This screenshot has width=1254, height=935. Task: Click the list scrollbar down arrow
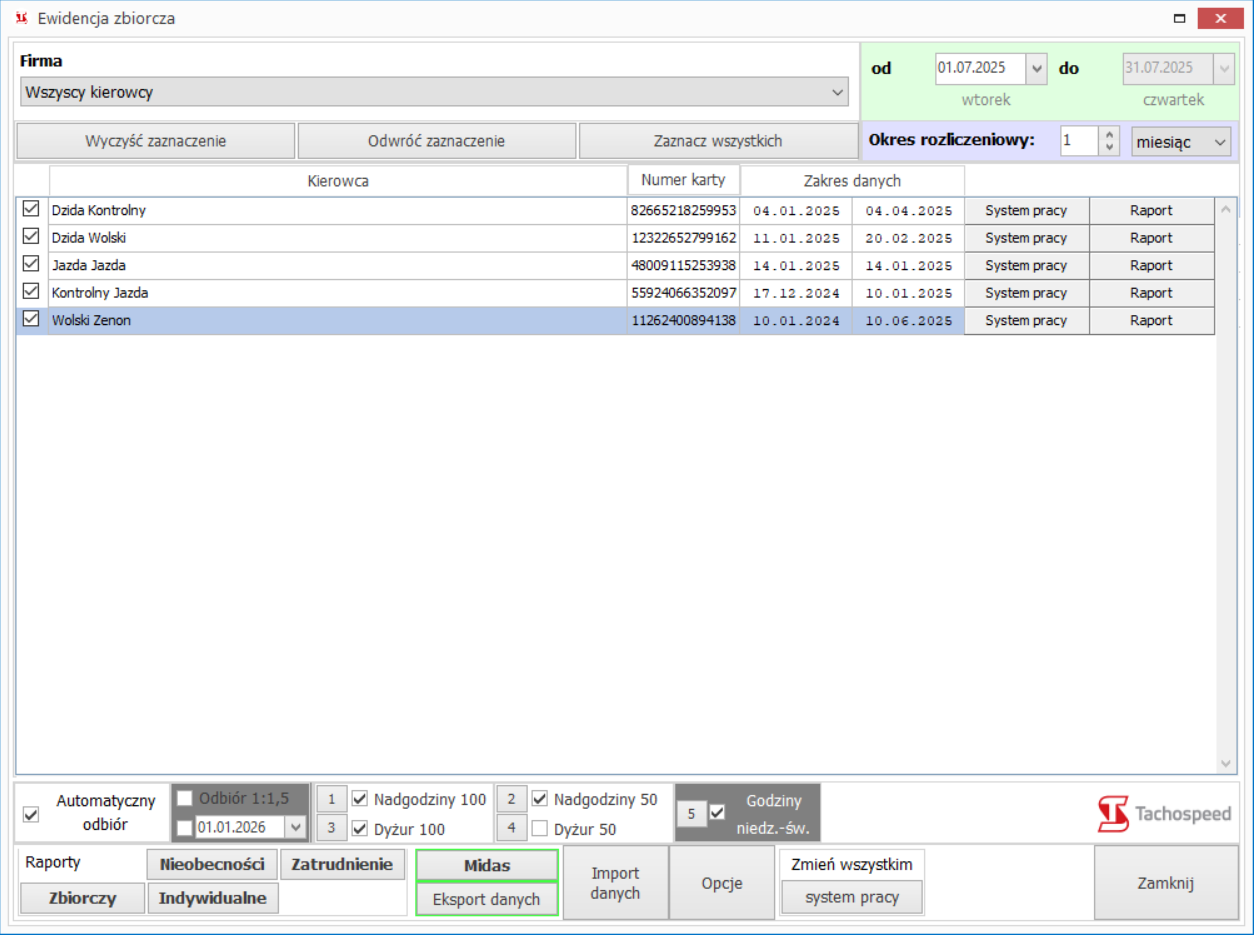point(1227,763)
